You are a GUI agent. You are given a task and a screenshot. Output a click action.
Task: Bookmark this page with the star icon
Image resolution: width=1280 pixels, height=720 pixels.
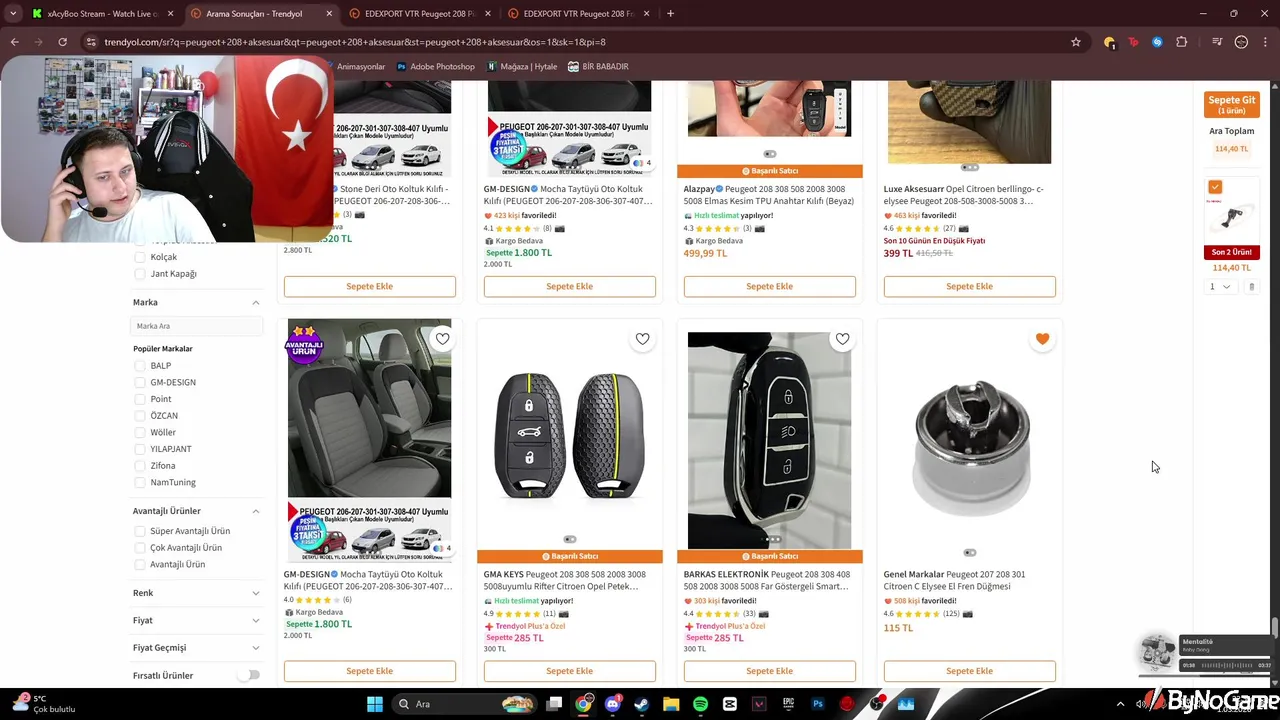1076,42
